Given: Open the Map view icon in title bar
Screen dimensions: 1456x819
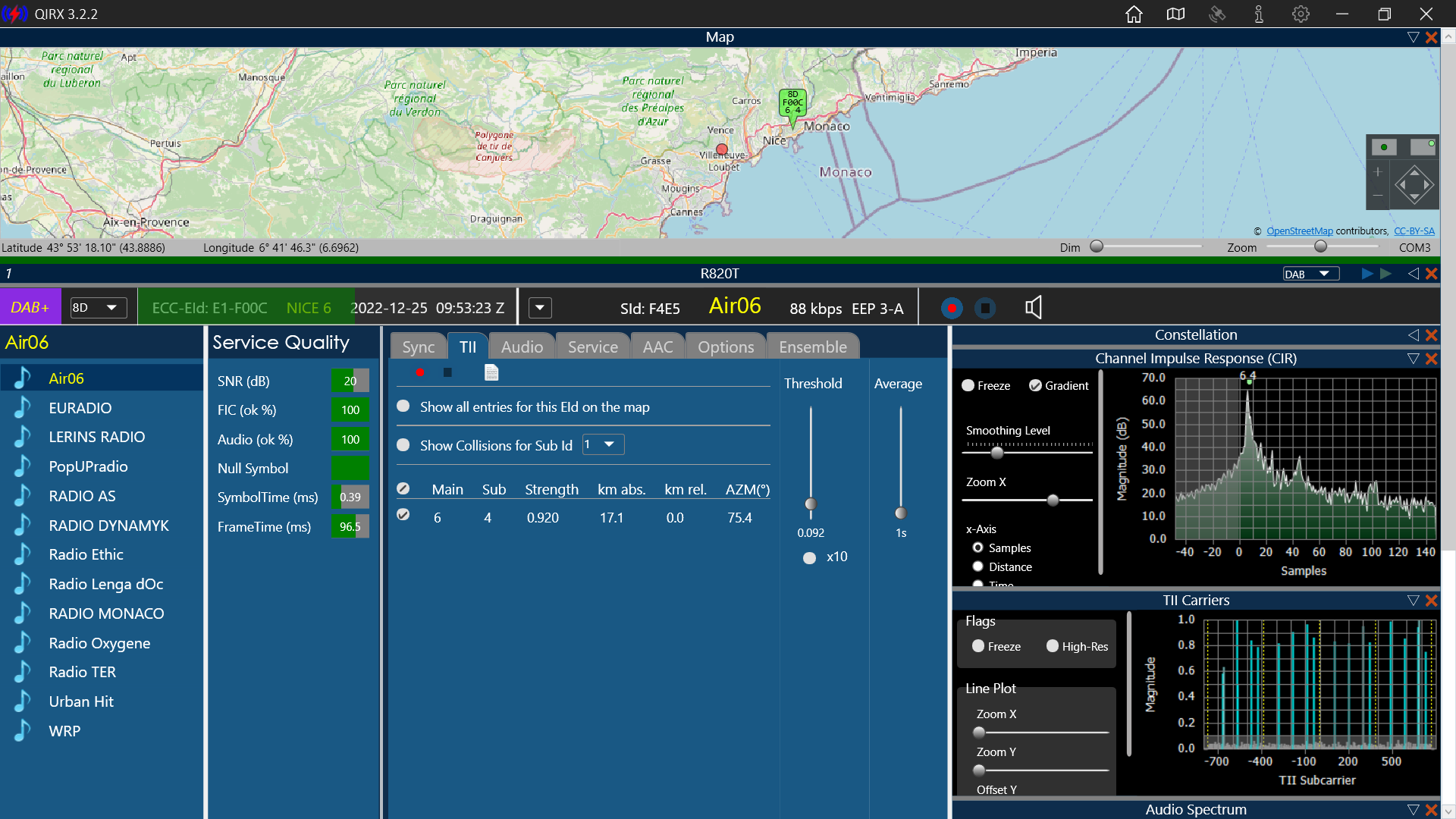Looking at the screenshot, I should pyautogui.click(x=1175, y=14).
